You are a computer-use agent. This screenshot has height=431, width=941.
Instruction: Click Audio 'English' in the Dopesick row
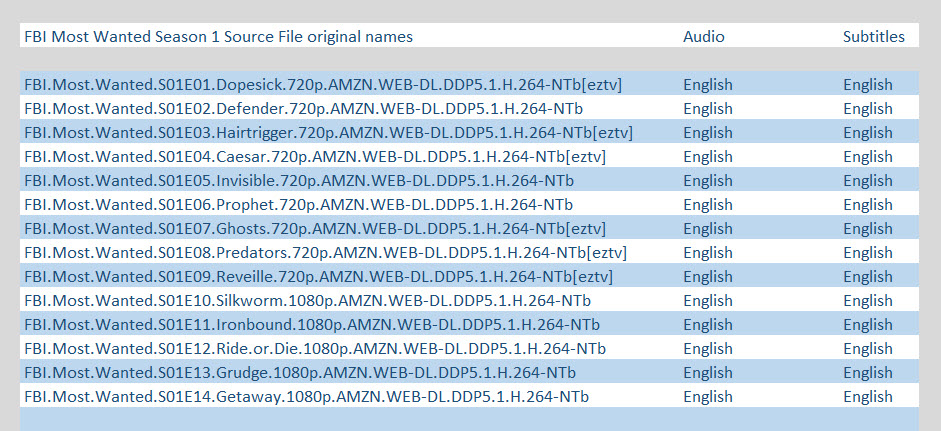(708, 85)
